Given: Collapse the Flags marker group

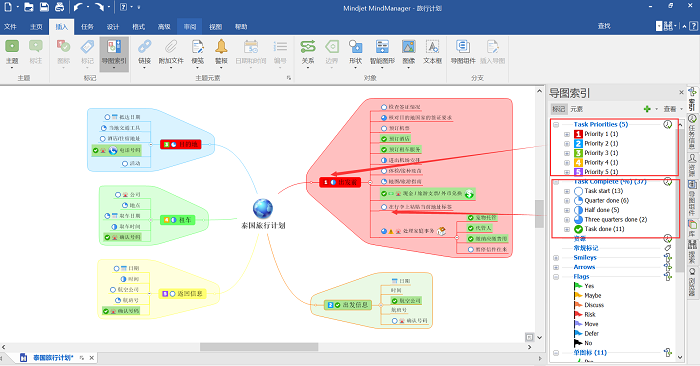Looking at the screenshot, I should pos(556,277).
